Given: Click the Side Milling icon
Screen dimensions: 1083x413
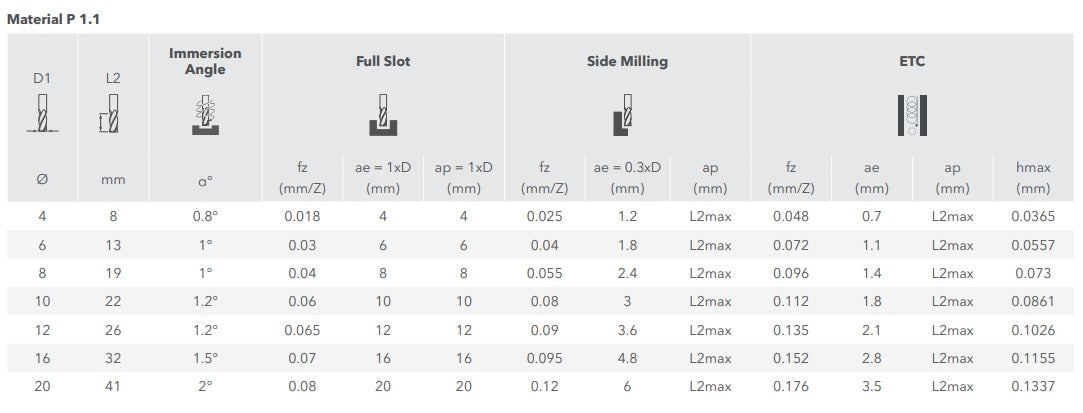Looking at the screenshot, I should [624, 115].
